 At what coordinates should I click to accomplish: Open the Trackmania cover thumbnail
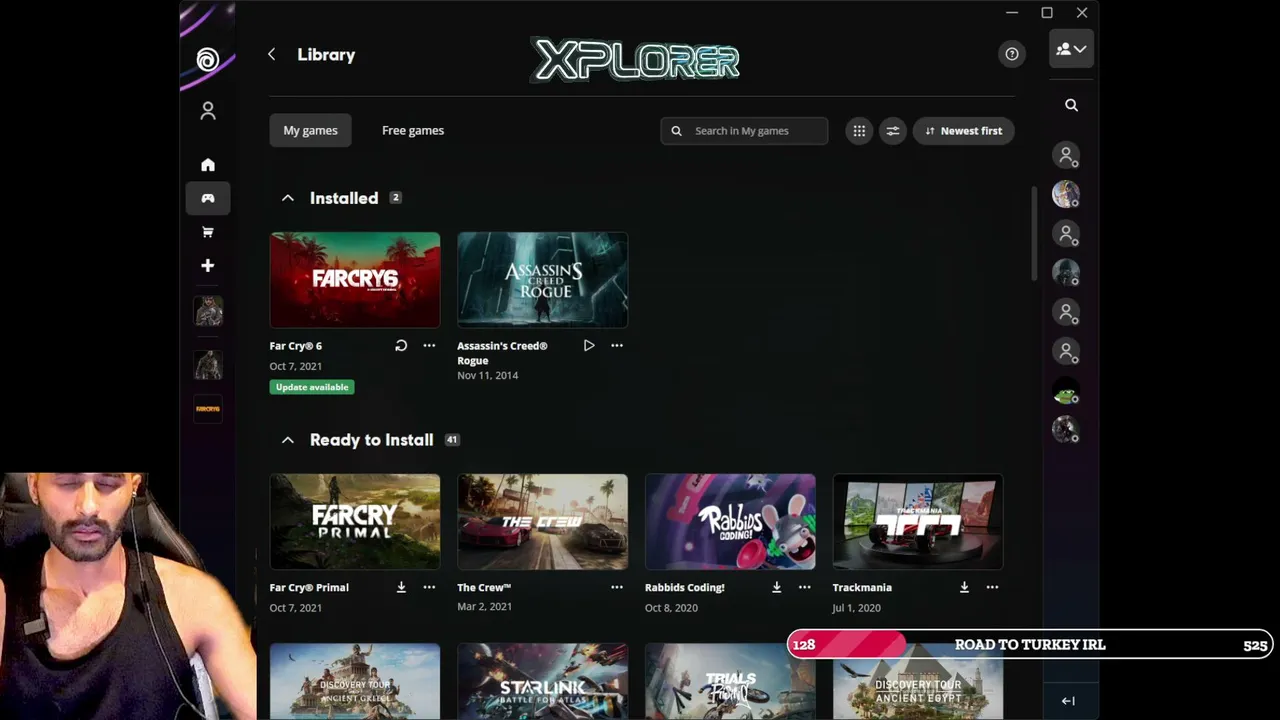point(918,522)
